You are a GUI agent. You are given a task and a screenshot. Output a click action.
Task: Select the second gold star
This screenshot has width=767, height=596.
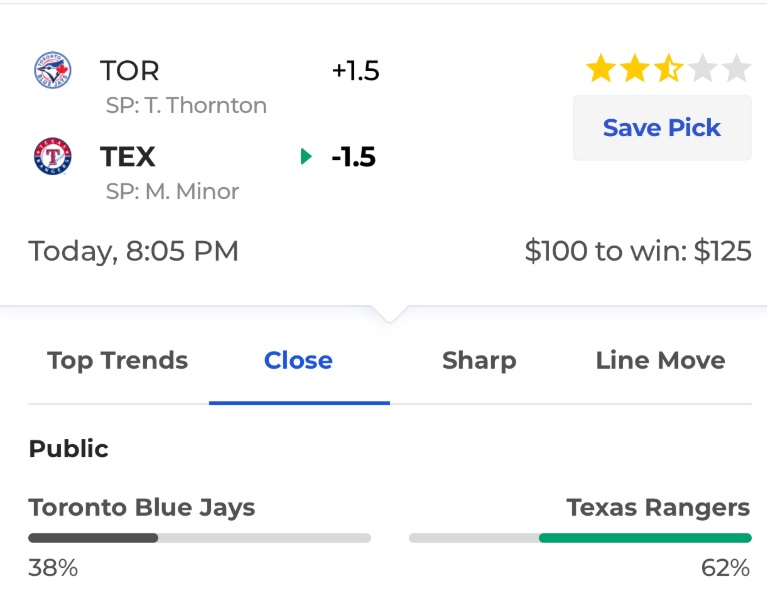coord(634,69)
